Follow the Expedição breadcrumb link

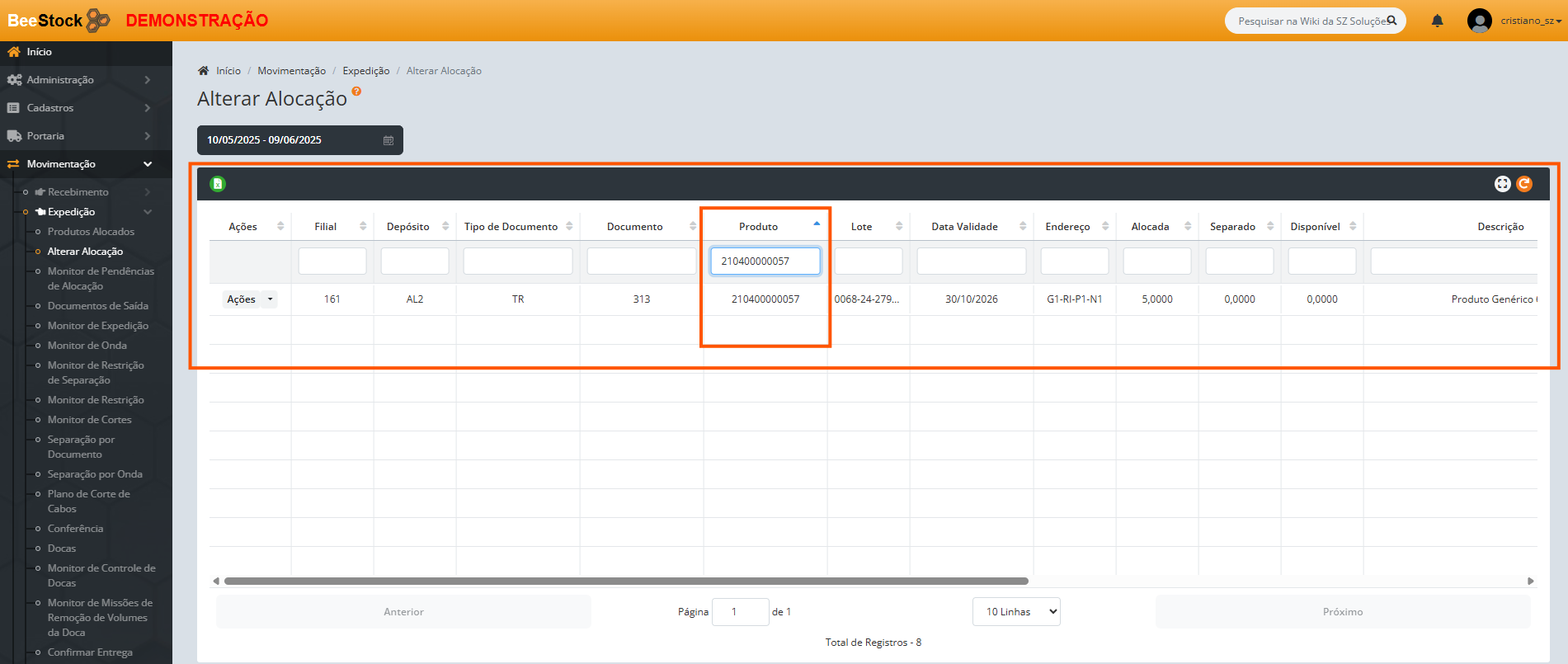tap(366, 71)
